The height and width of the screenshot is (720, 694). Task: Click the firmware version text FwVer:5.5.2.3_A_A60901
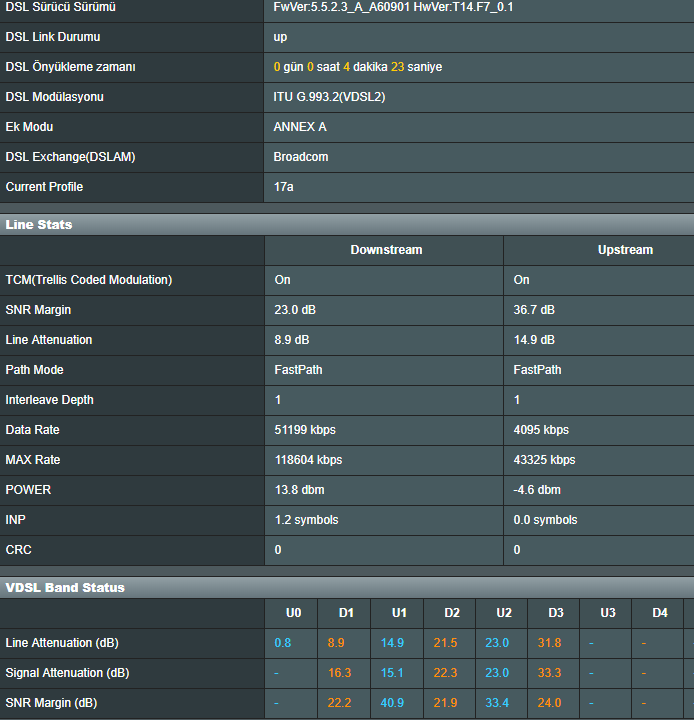click(340, 7)
